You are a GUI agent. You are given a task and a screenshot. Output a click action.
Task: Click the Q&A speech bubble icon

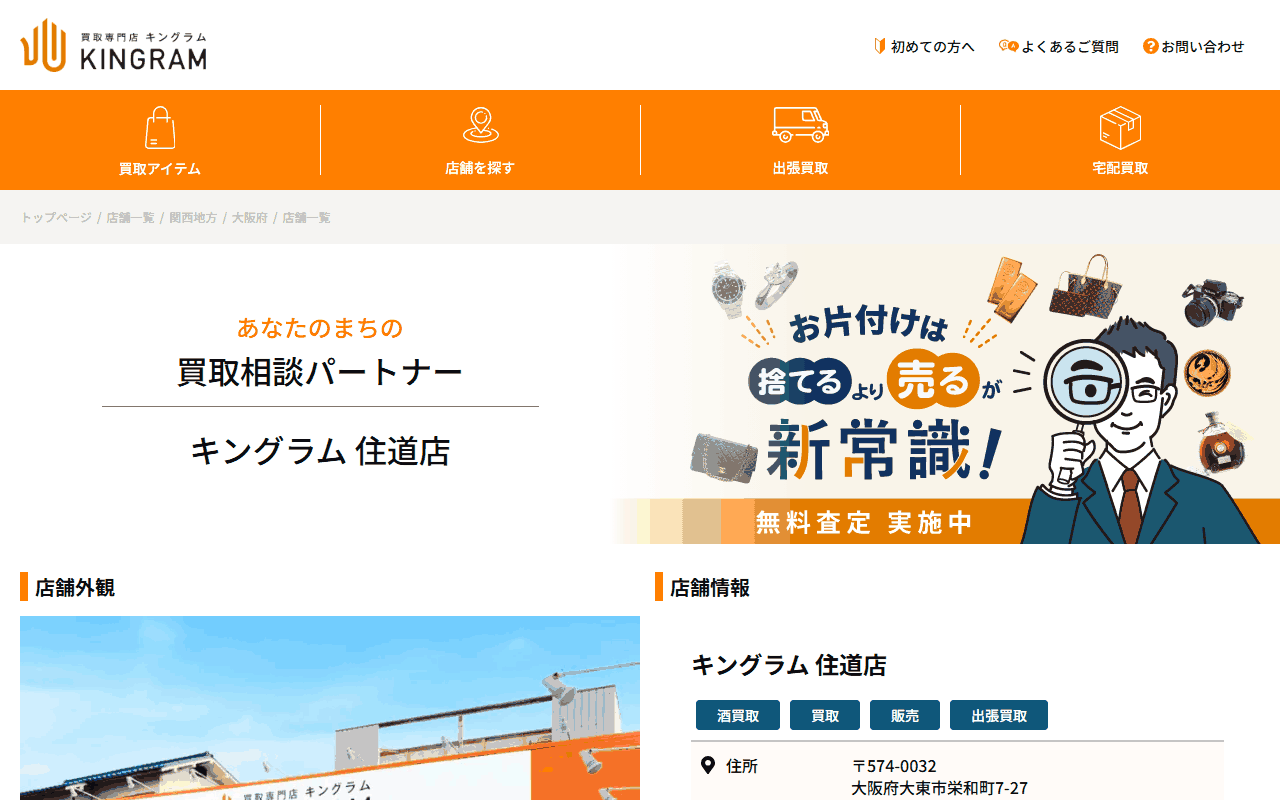(1008, 46)
